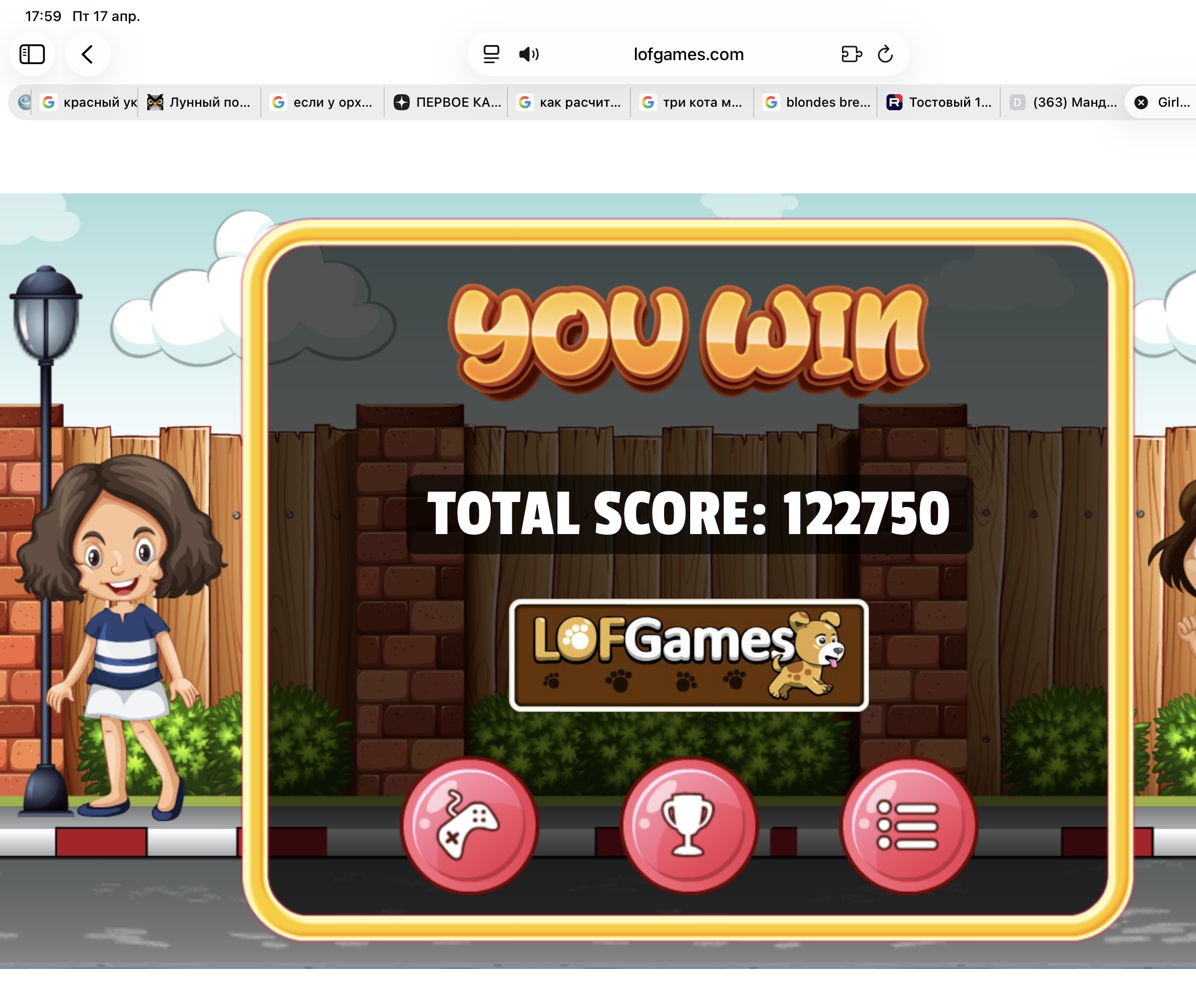This screenshot has width=1196, height=1008.
Task: Toggle the Safari sidebar icon
Action: (x=32, y=54)
